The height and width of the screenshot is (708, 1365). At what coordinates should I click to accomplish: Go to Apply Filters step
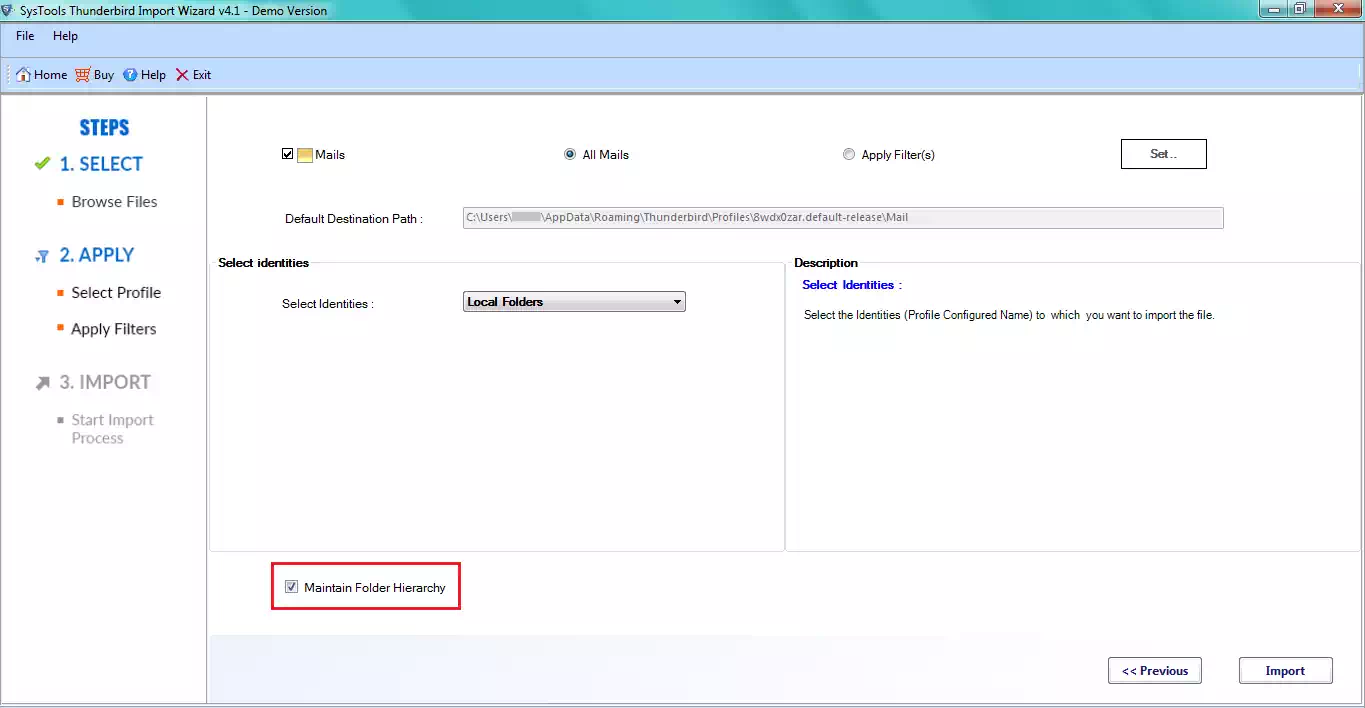click(114, 329)
